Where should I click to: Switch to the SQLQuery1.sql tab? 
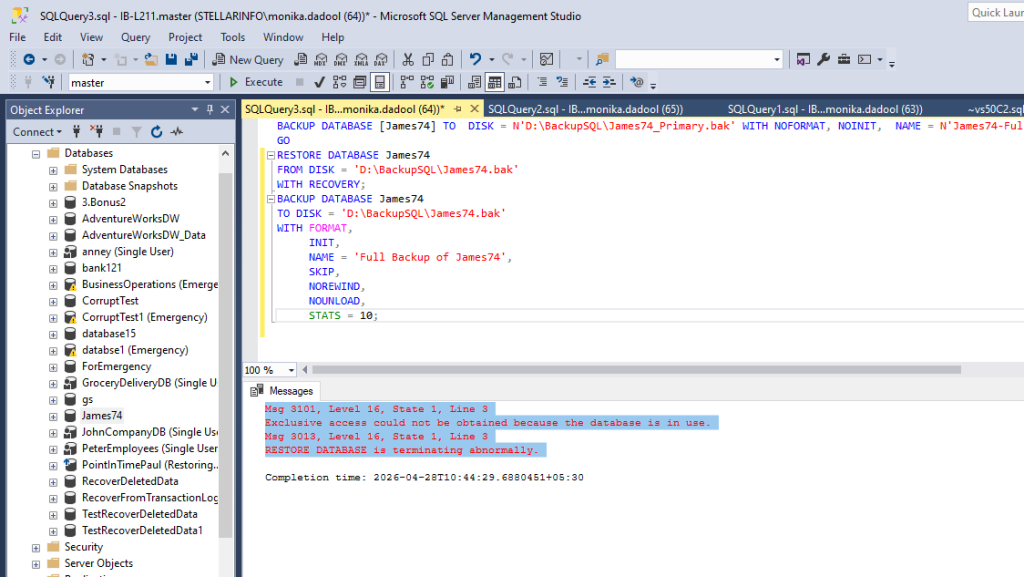click(825, 109)
